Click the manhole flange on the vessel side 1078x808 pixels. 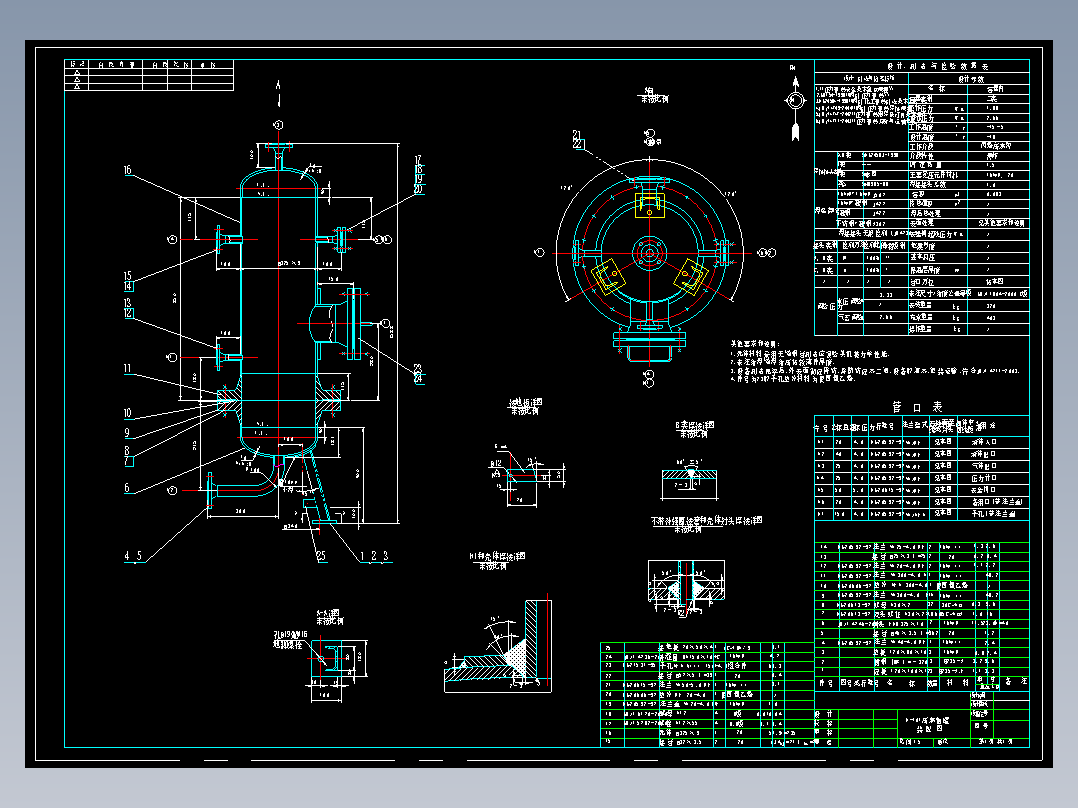coord(353,323)
